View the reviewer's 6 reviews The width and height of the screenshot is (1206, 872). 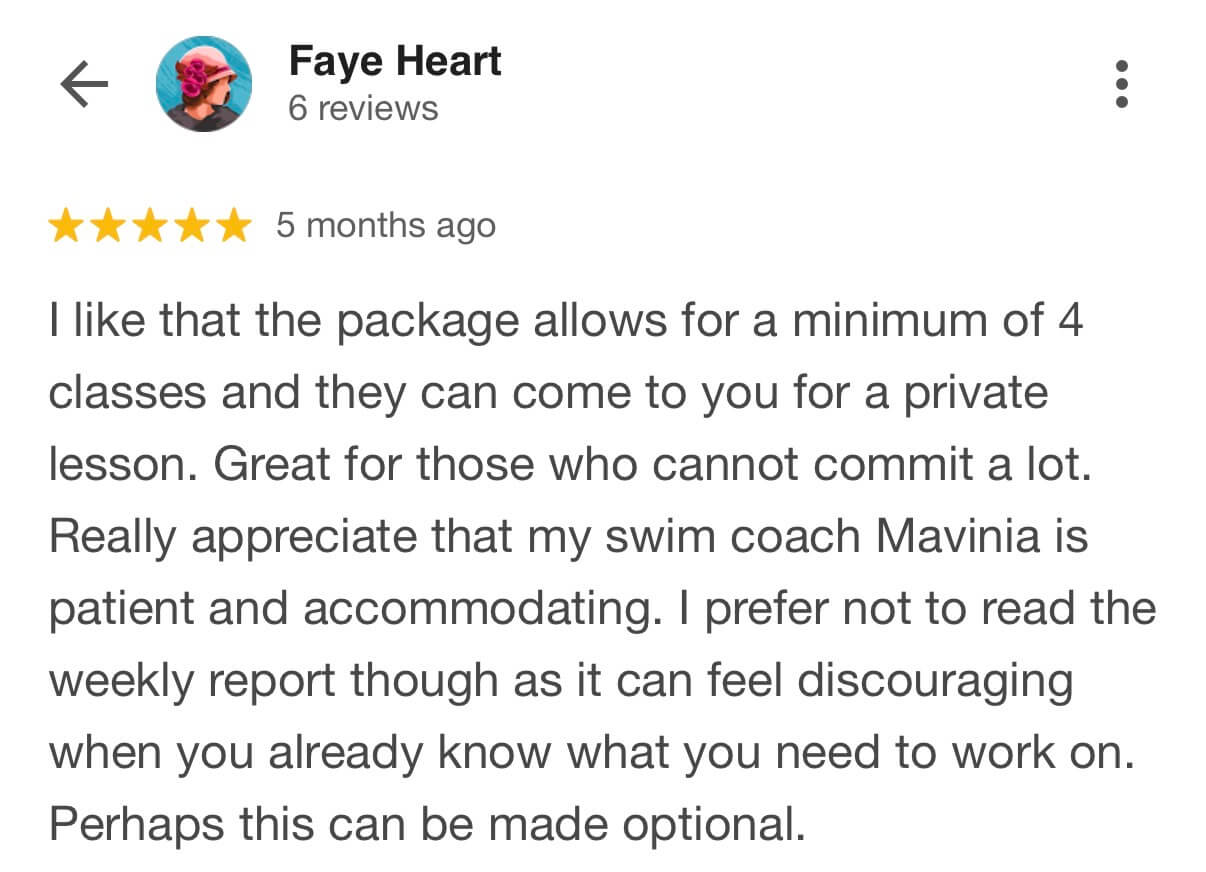[363, 108]
